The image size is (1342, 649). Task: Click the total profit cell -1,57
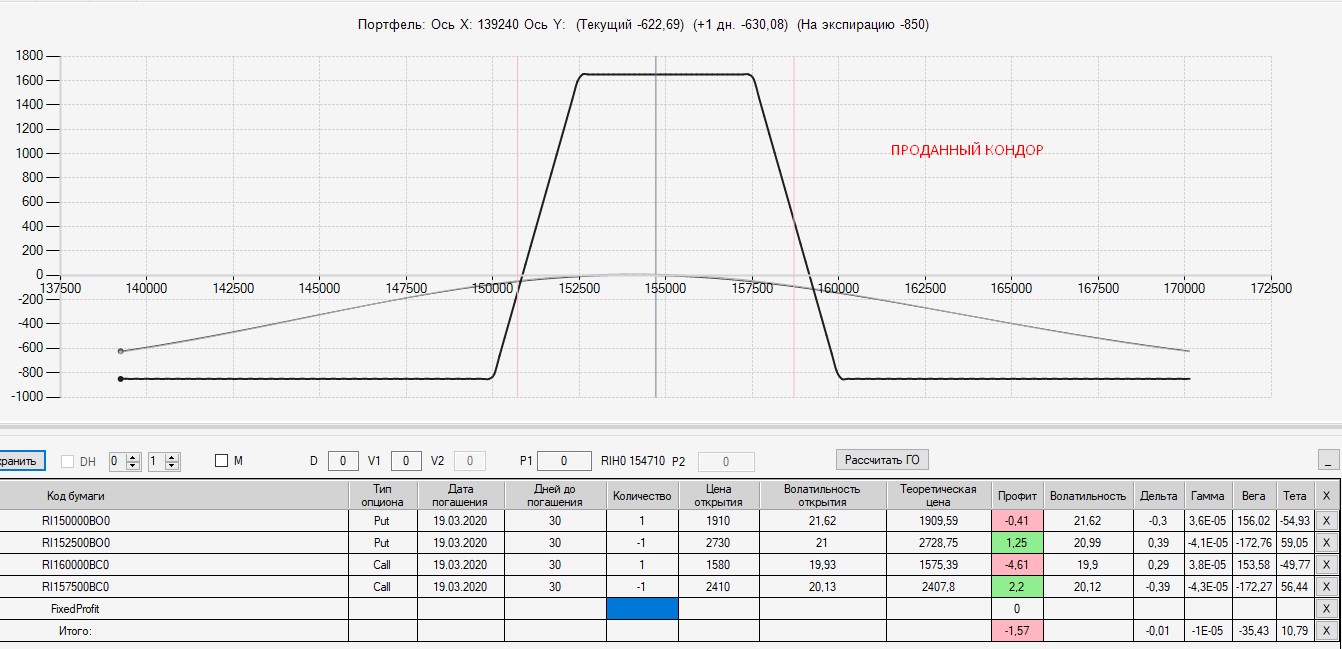pos(1017,630)
